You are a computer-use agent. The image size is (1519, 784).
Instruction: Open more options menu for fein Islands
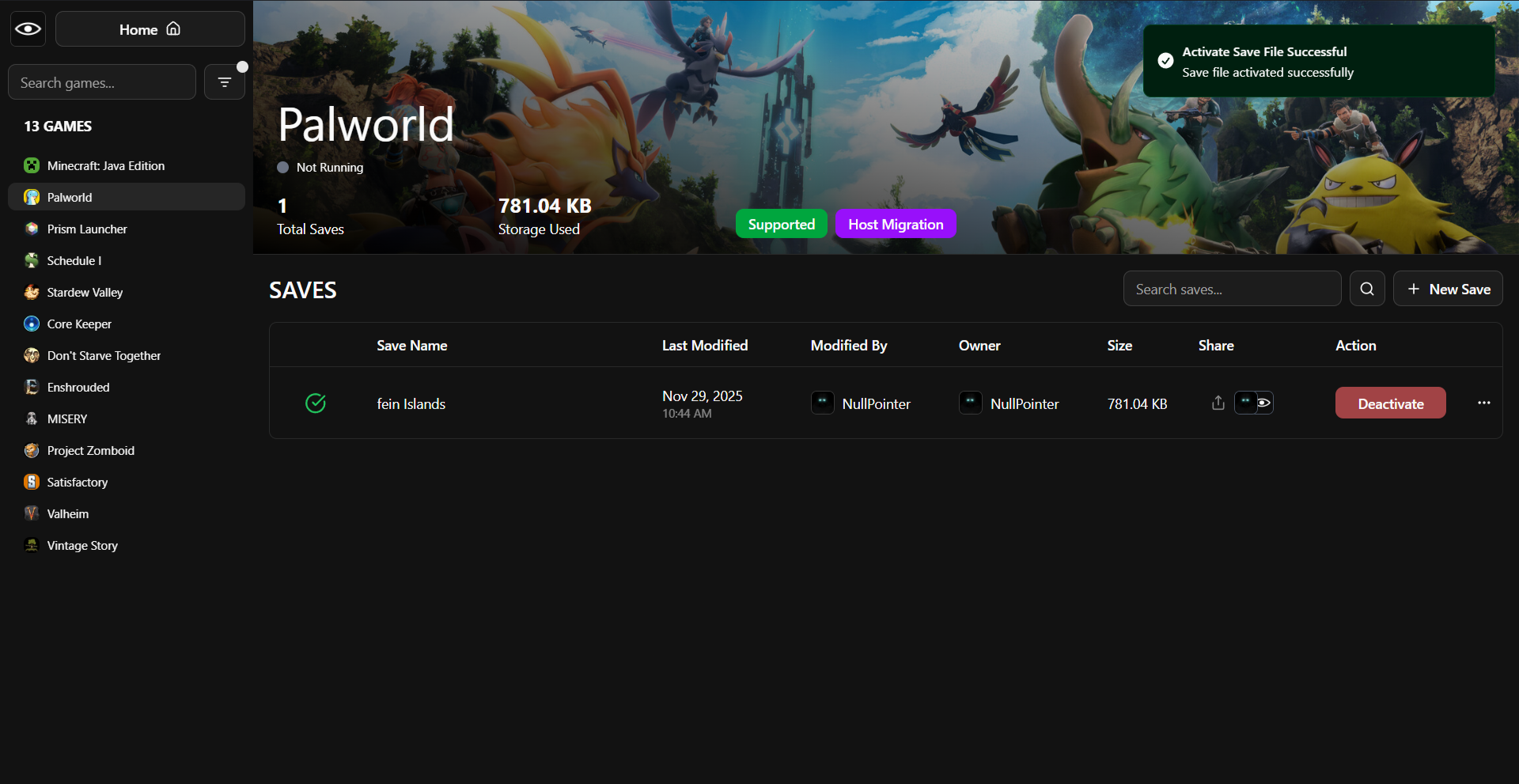click(x=1484, y=403)
